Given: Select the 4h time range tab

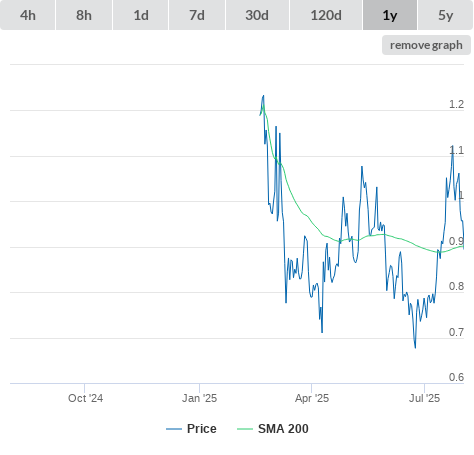Looking at the screenshot, I should 28,15.
